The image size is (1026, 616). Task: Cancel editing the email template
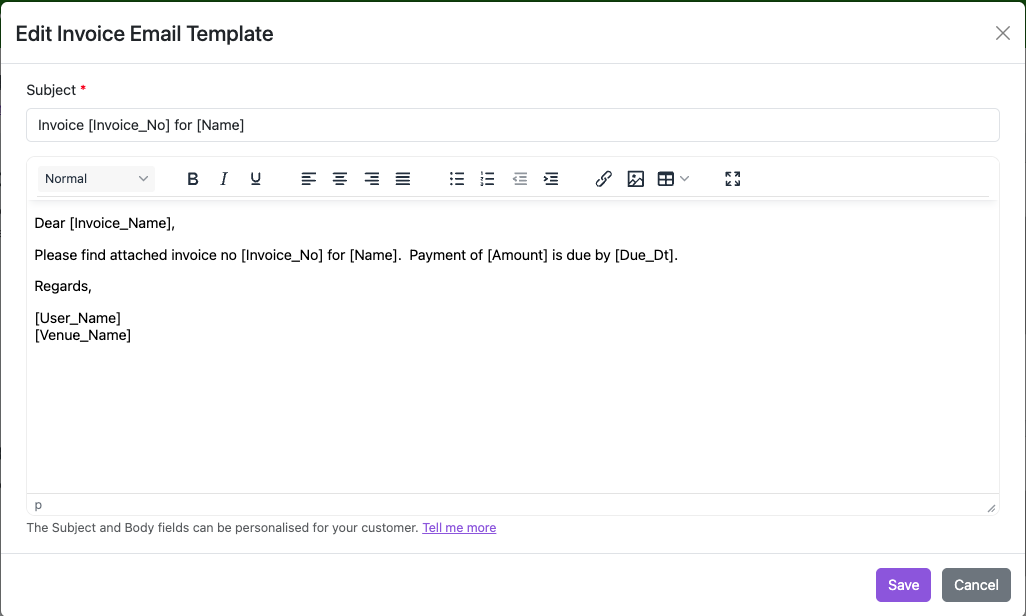[x=976, y=585]
